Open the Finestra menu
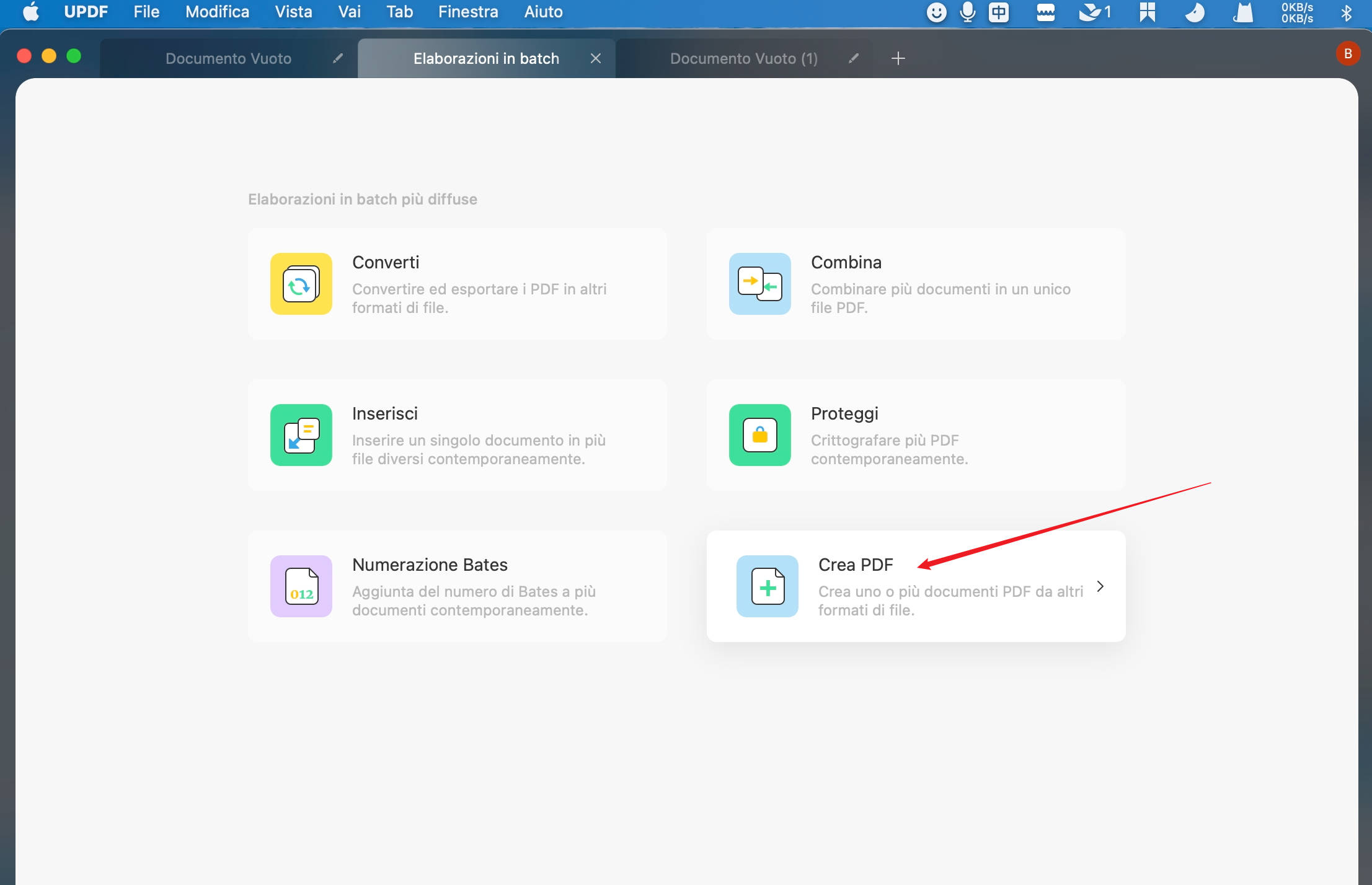1372x885 pixels. (x=468, y=12)
